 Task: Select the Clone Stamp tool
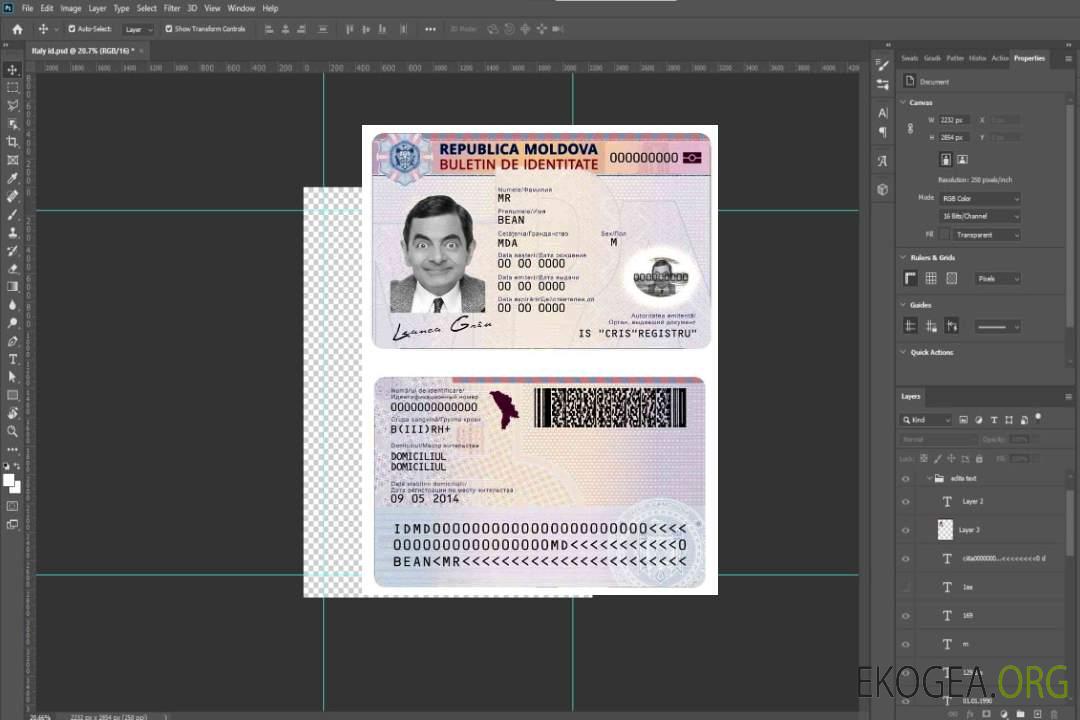(12, 233)
